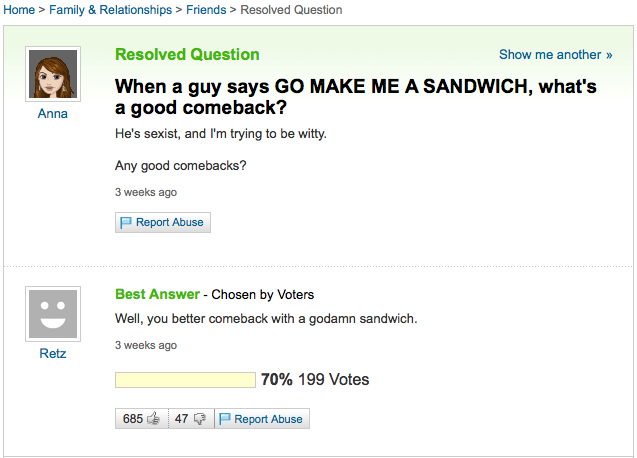Click the thumbs up icon on Retz's answer

(154, 419)
